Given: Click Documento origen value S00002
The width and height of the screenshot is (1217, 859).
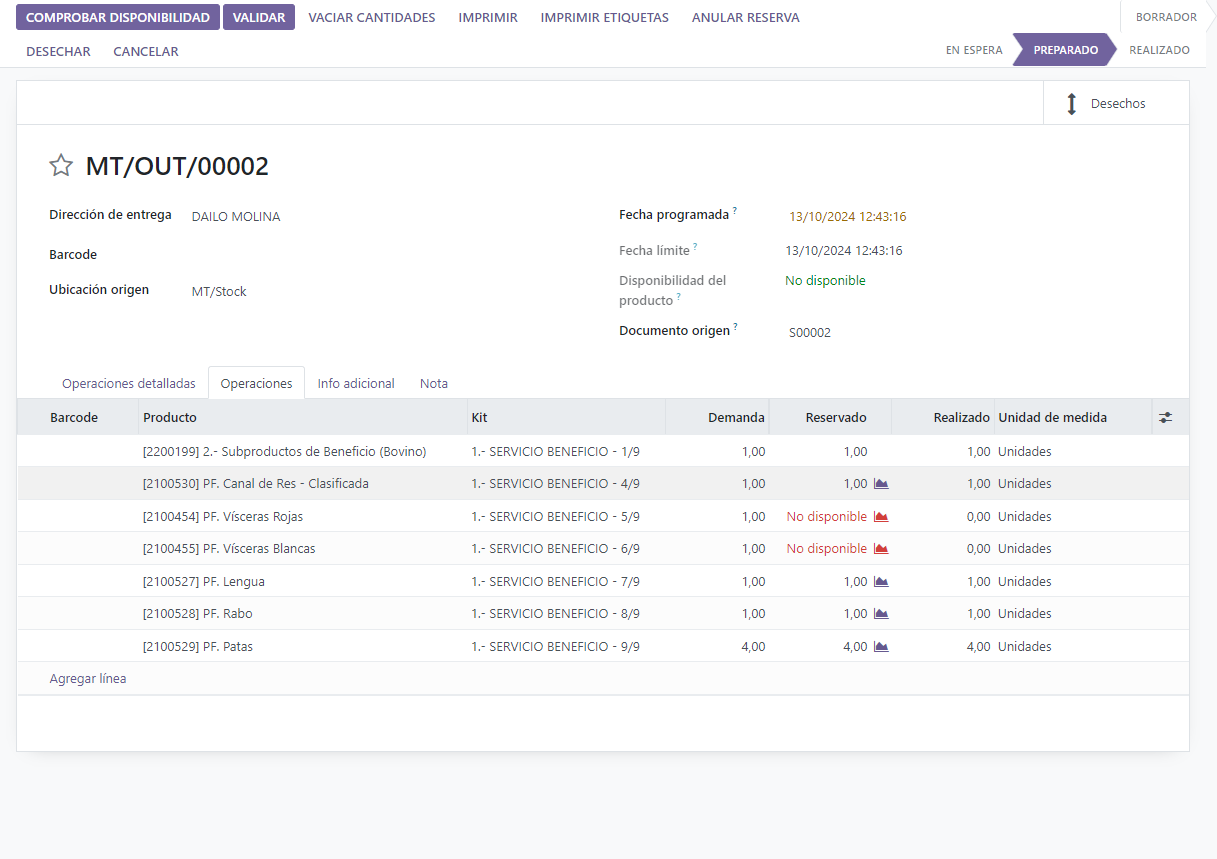Looking at the screenshot, I should [810, 333].
